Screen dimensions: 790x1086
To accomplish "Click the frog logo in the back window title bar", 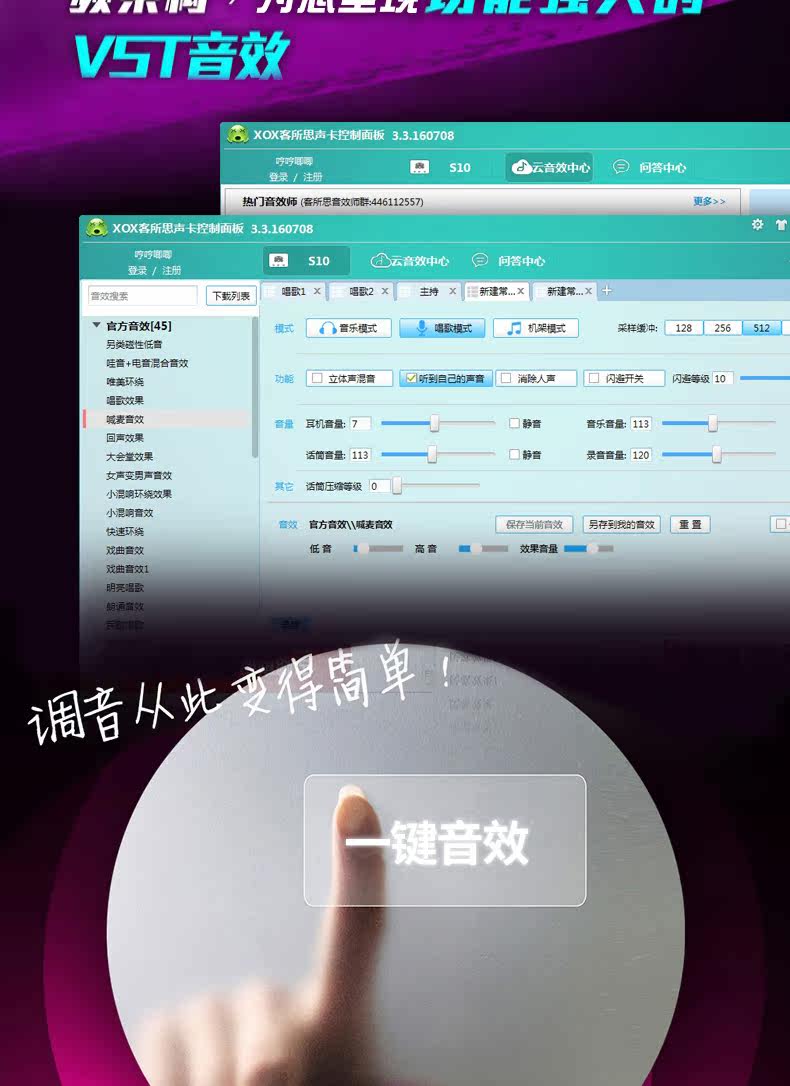I will tap(237, 134).
